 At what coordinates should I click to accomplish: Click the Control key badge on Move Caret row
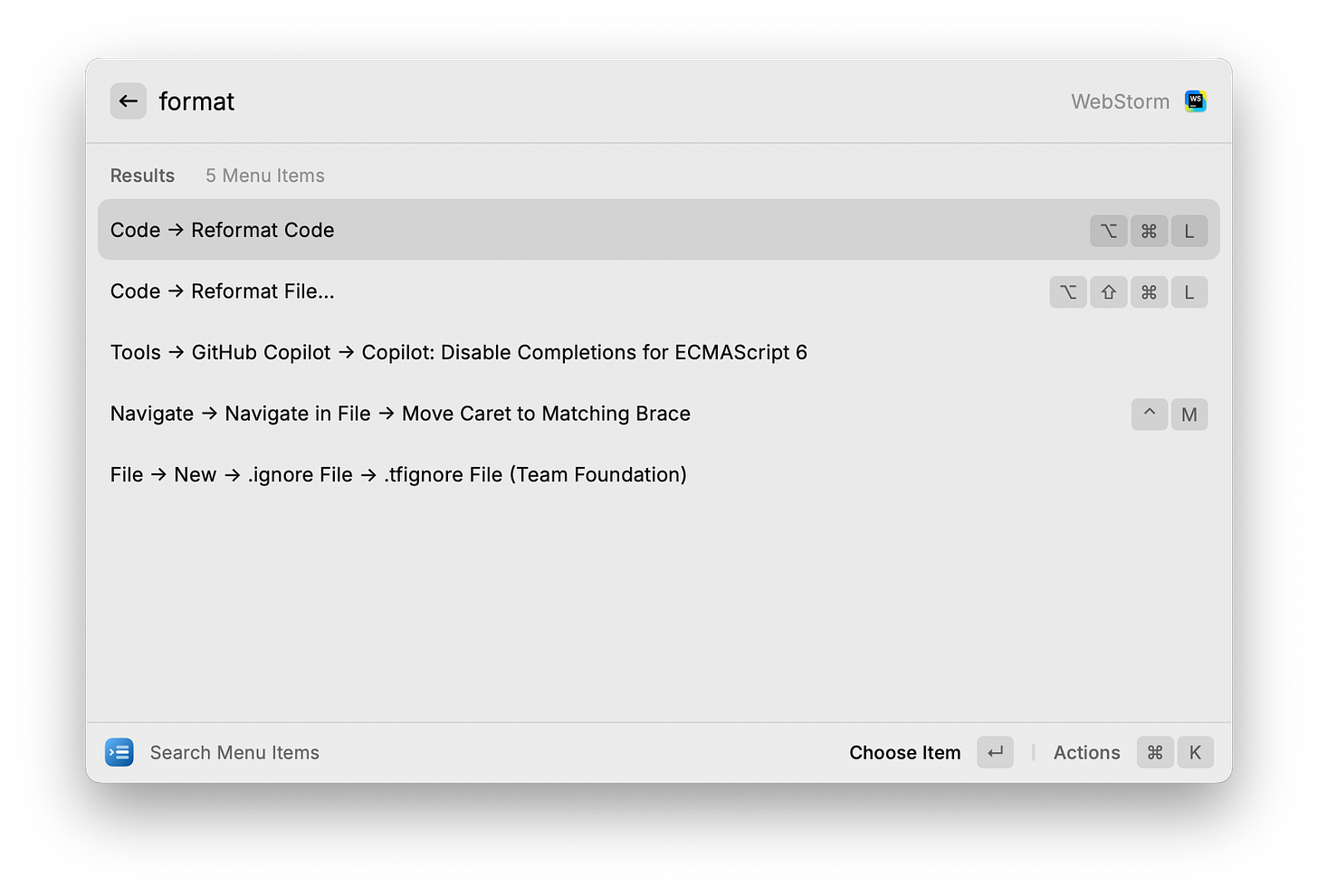click(x=1150, y=415)
